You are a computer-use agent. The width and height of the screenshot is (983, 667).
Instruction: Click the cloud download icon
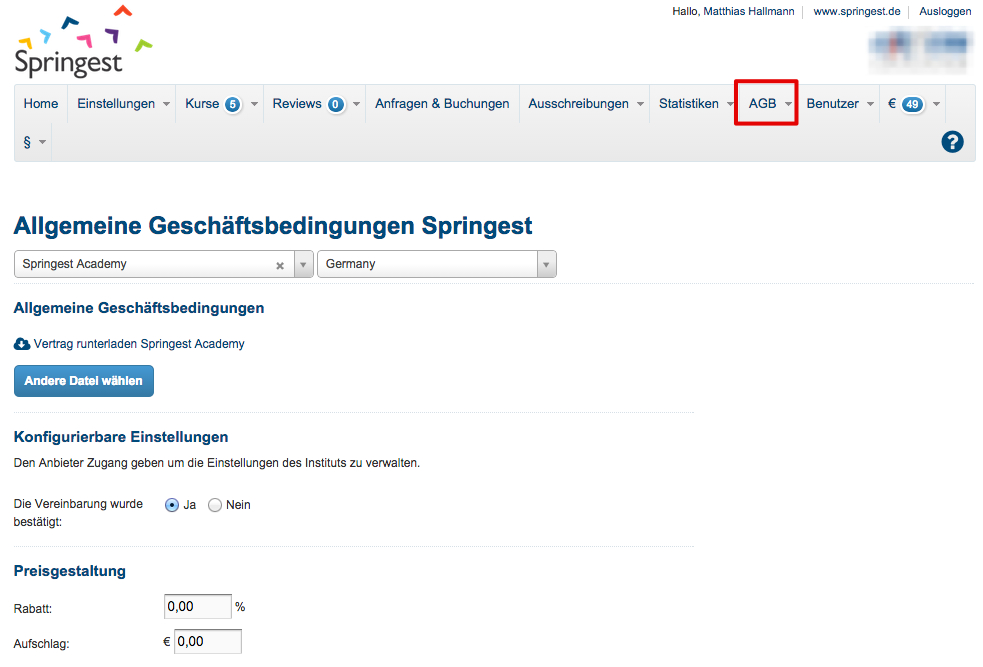[22, 344]
